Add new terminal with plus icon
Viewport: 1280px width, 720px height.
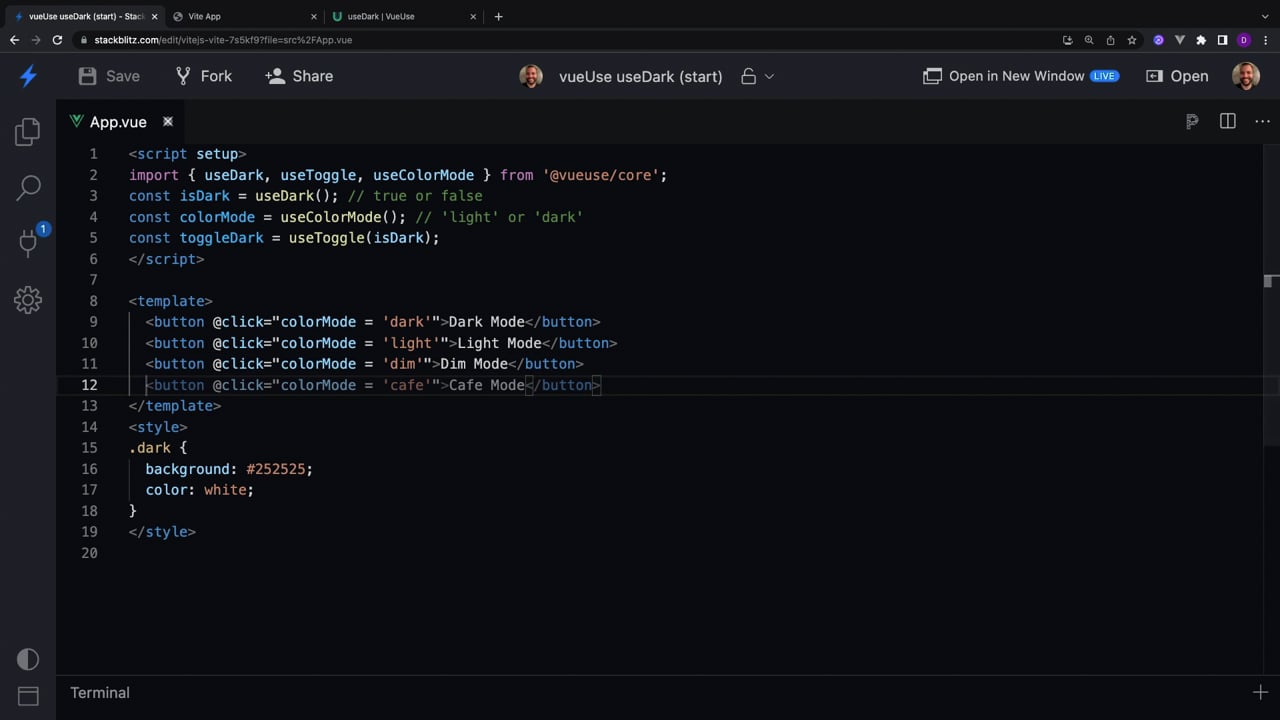(x=1260, y=692)
